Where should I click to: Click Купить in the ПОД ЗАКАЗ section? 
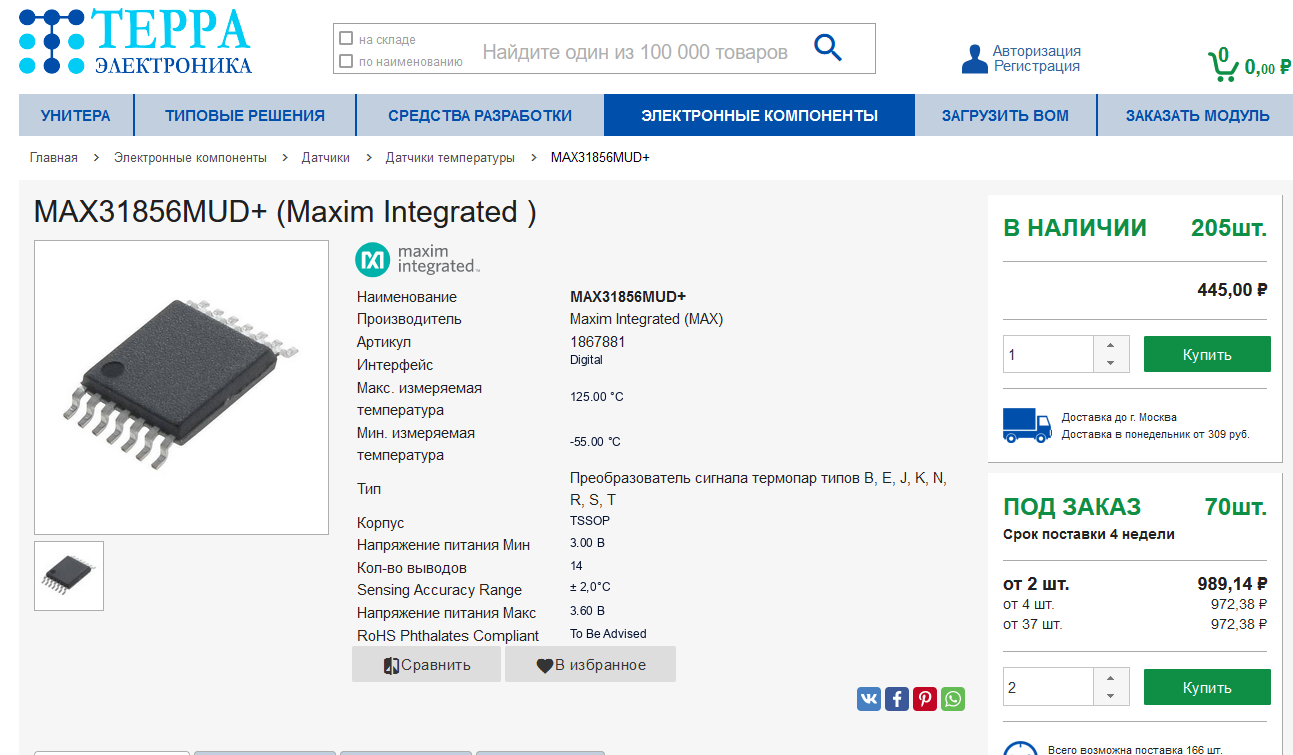[1207, 687]
